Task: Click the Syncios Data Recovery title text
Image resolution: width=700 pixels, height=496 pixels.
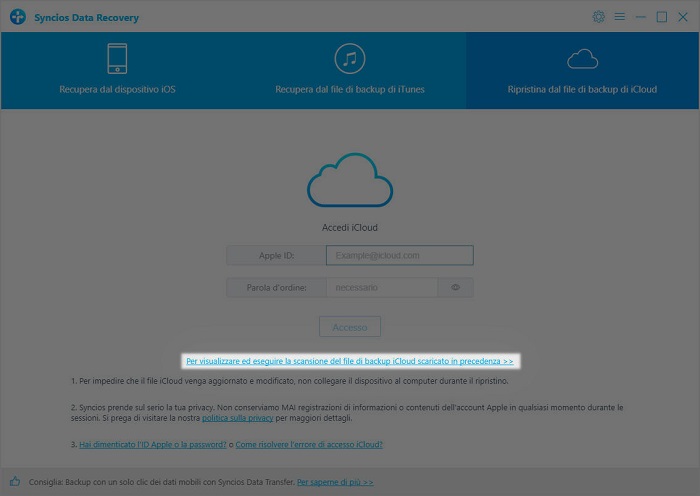Action: (86, 17)
